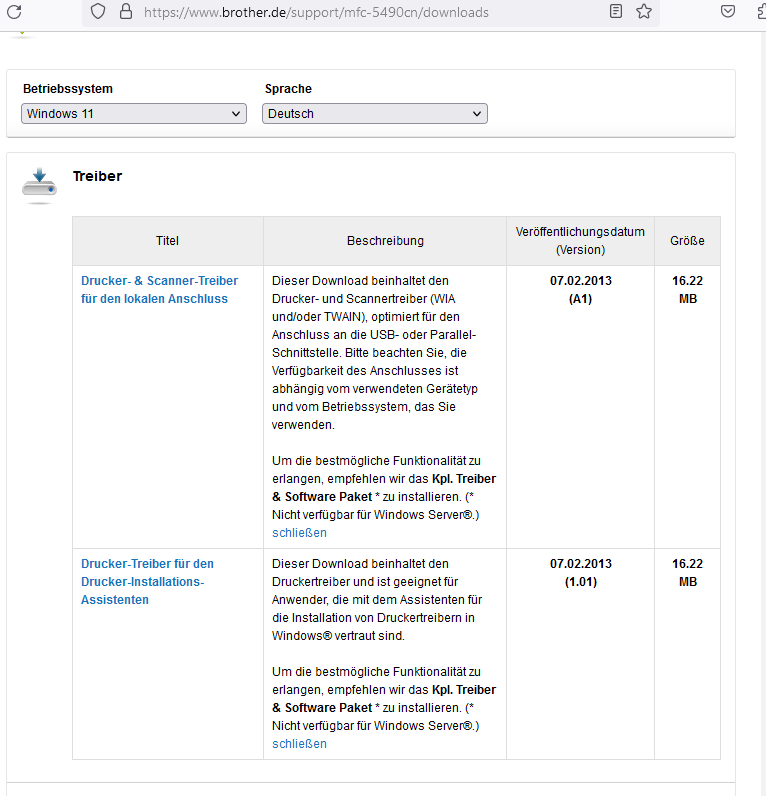Click Kpl. Treiber & Software Paket text in second row
Image resolution: width=766 pixels, height=796 pixels.
coord(384,699)
